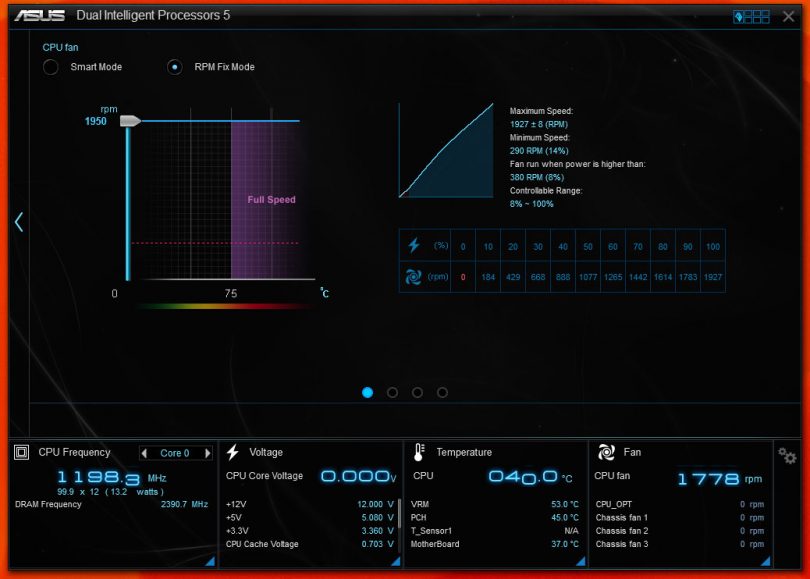This screenshot has width=810, height=579.
Task: Expand the Temperature panel corner triangle
Action: click(x=581, y=562)
